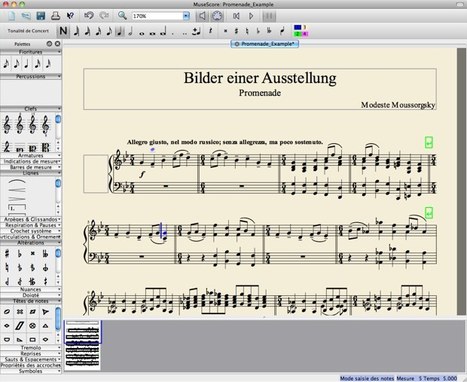Rewind playback to start

point(236,16)
